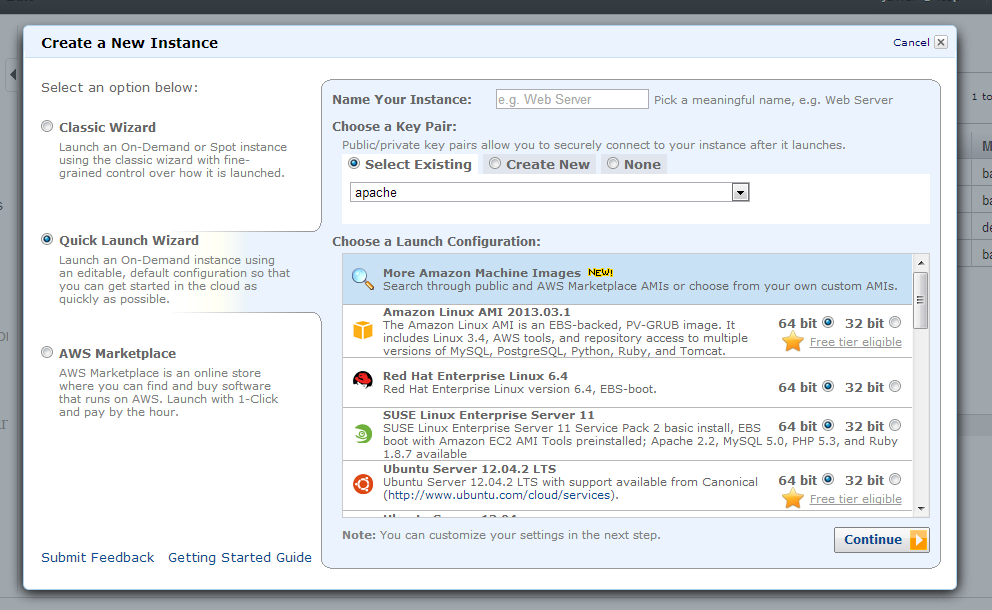Select 64 bit for Red Hat Enterprise Linux
The height and width of the screenshot is (610, 992).
pyautogui.click(x=828, y=386)
